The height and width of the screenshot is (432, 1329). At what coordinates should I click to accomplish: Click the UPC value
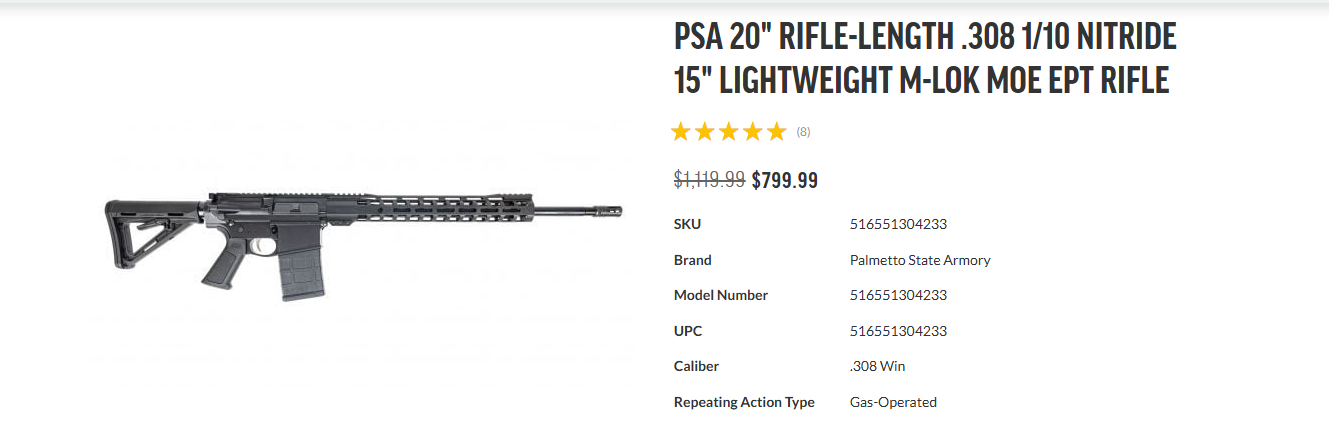click(x=898, y=331)
